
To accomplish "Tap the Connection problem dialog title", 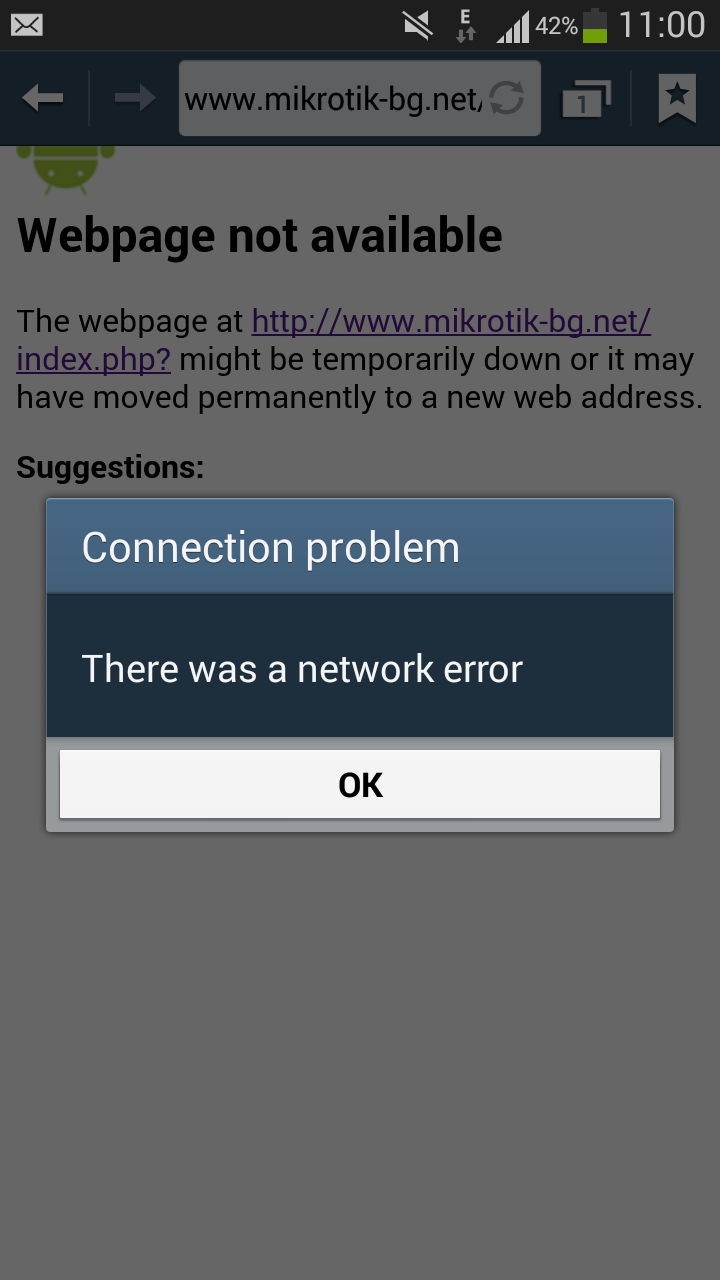I will click(270, 548).
